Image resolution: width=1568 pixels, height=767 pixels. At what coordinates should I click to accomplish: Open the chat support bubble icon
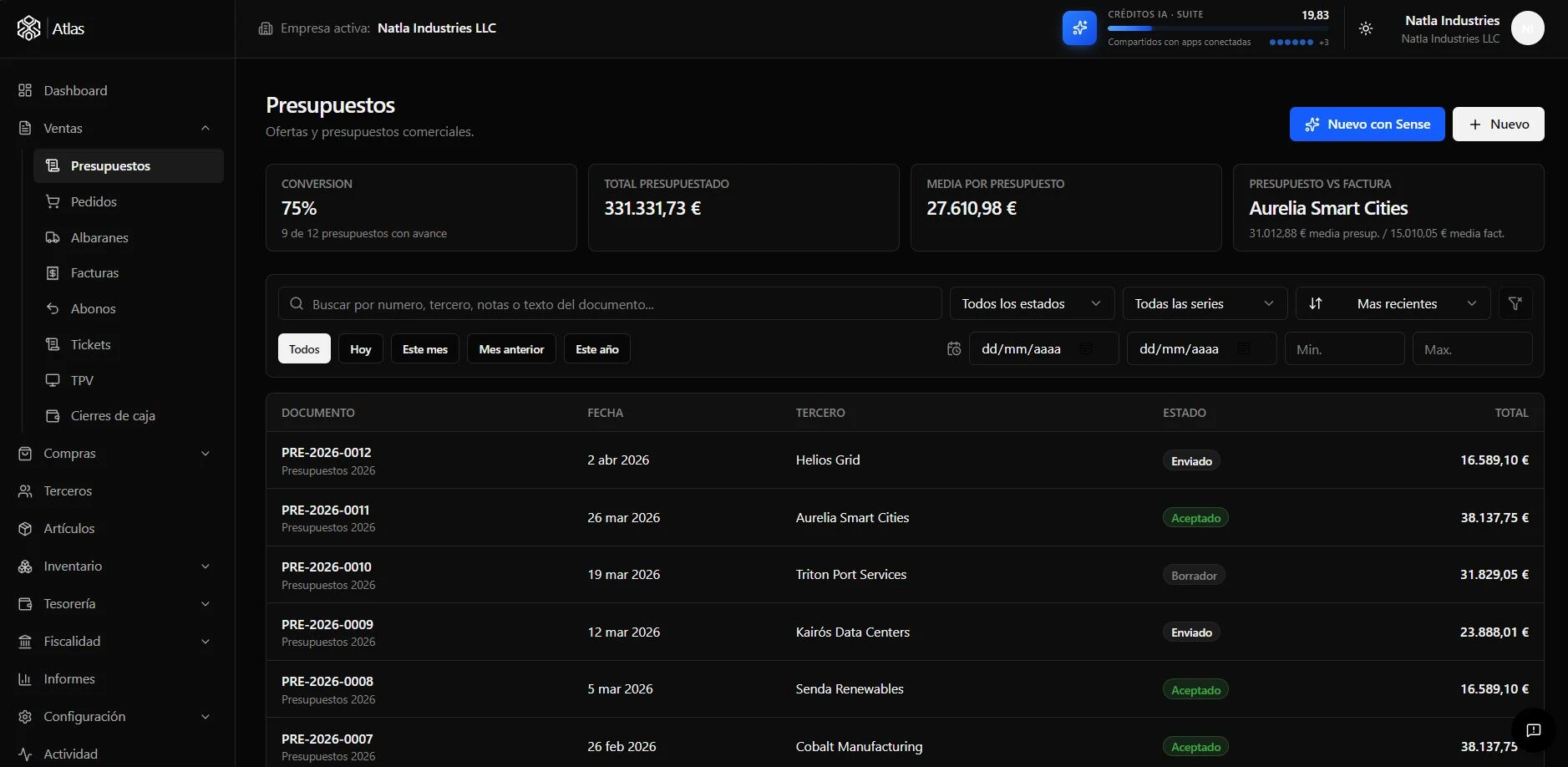pos(1534,730)
